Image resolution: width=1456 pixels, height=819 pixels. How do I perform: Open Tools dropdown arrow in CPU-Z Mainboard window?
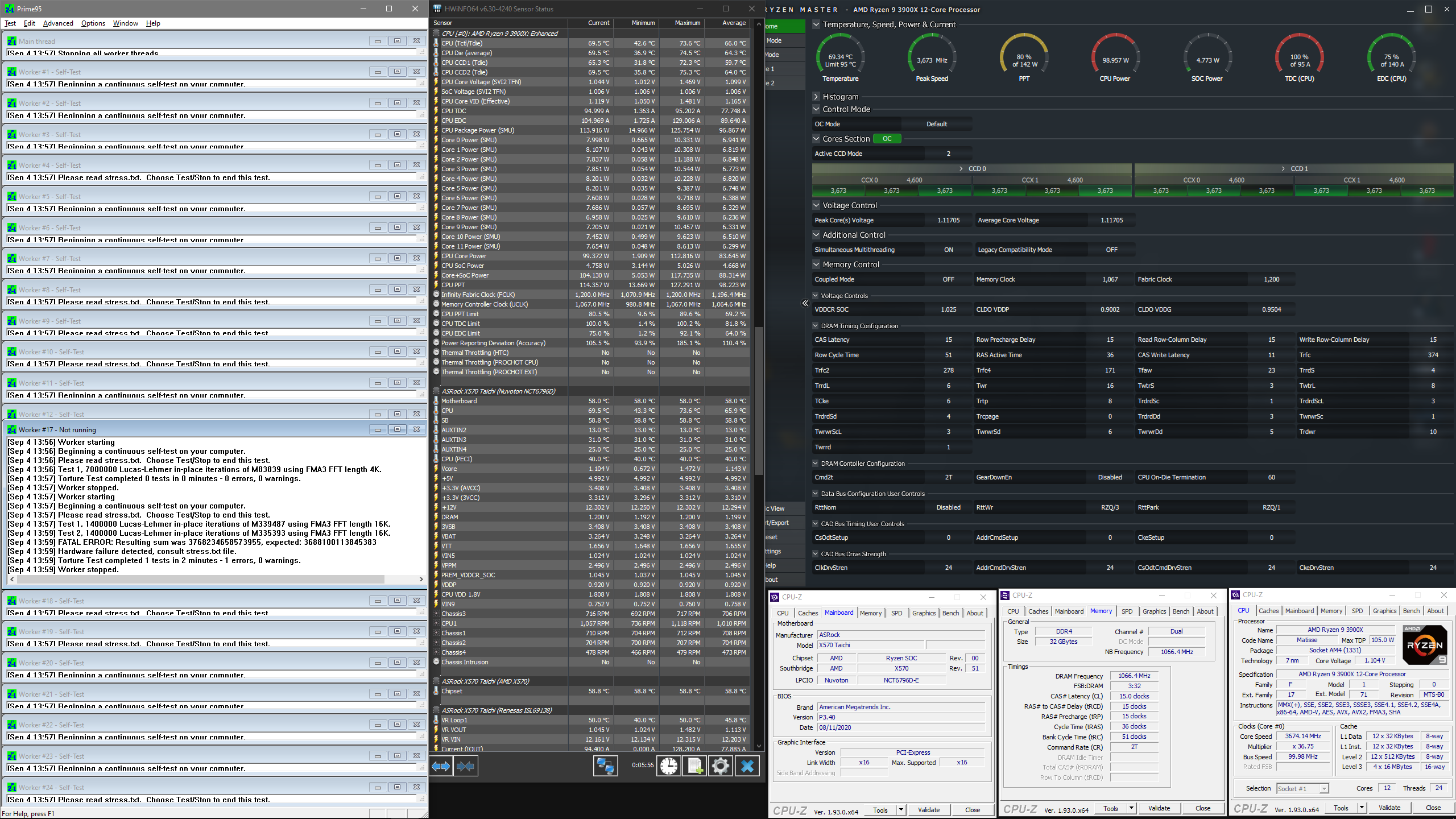click(901, 810)
